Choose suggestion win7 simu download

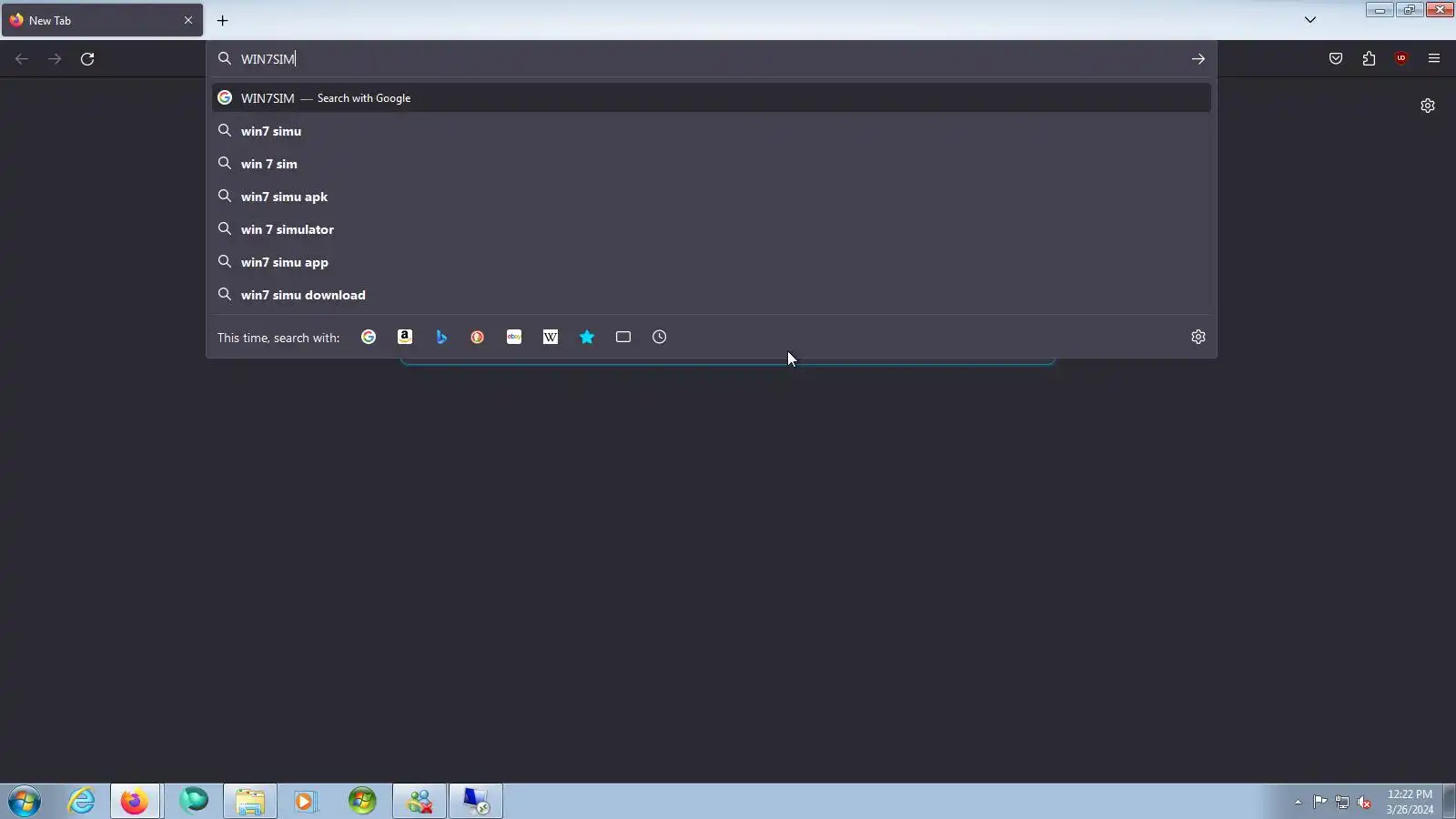click(x=712, y=295)
